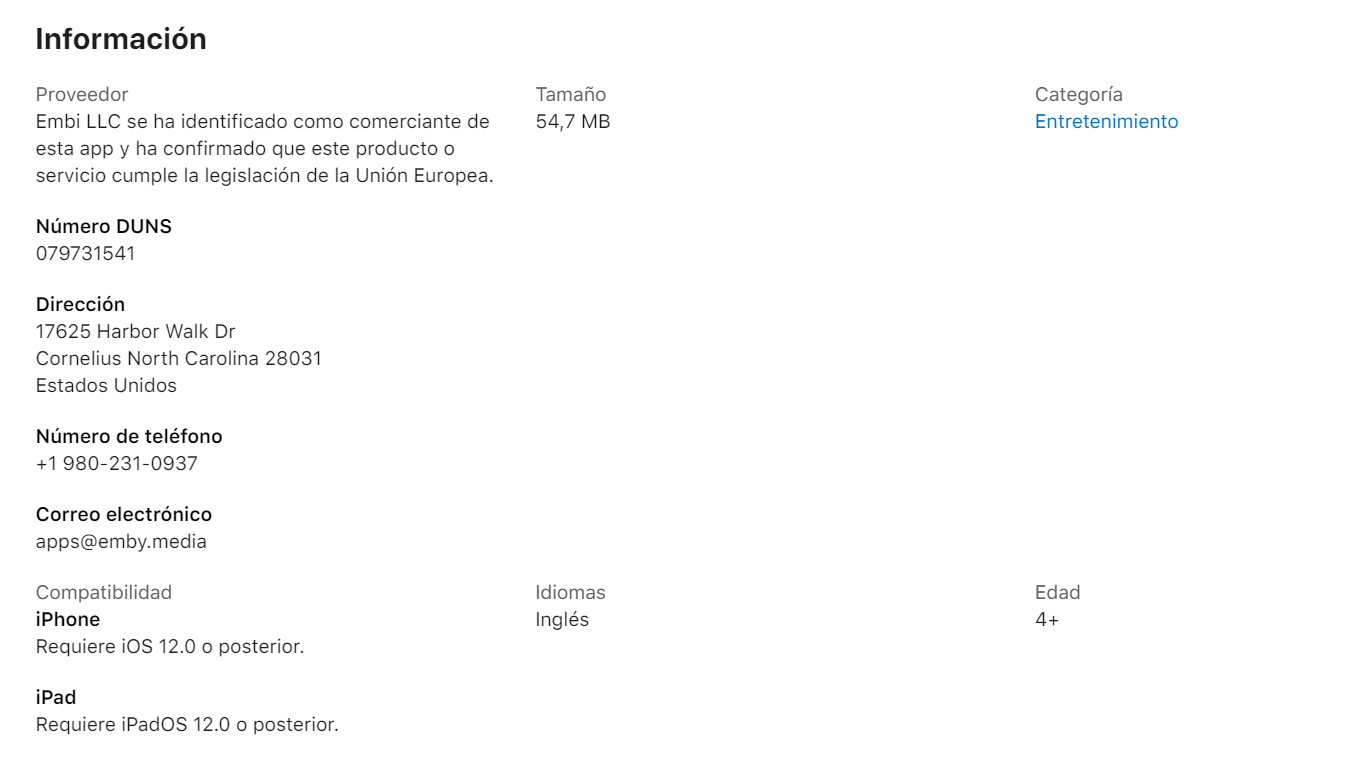
Task: Click the Inglés language value
Action: [x=562, y=619]
